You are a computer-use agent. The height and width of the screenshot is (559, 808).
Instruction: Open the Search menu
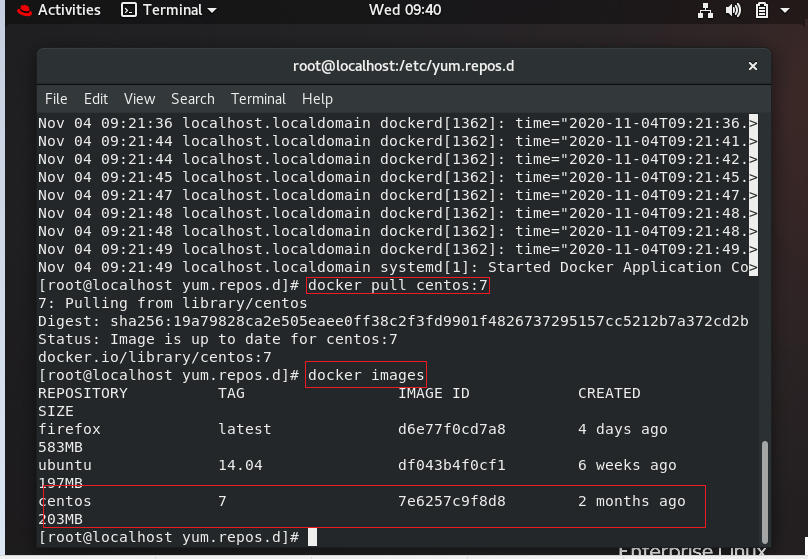[x=193, y=99]
